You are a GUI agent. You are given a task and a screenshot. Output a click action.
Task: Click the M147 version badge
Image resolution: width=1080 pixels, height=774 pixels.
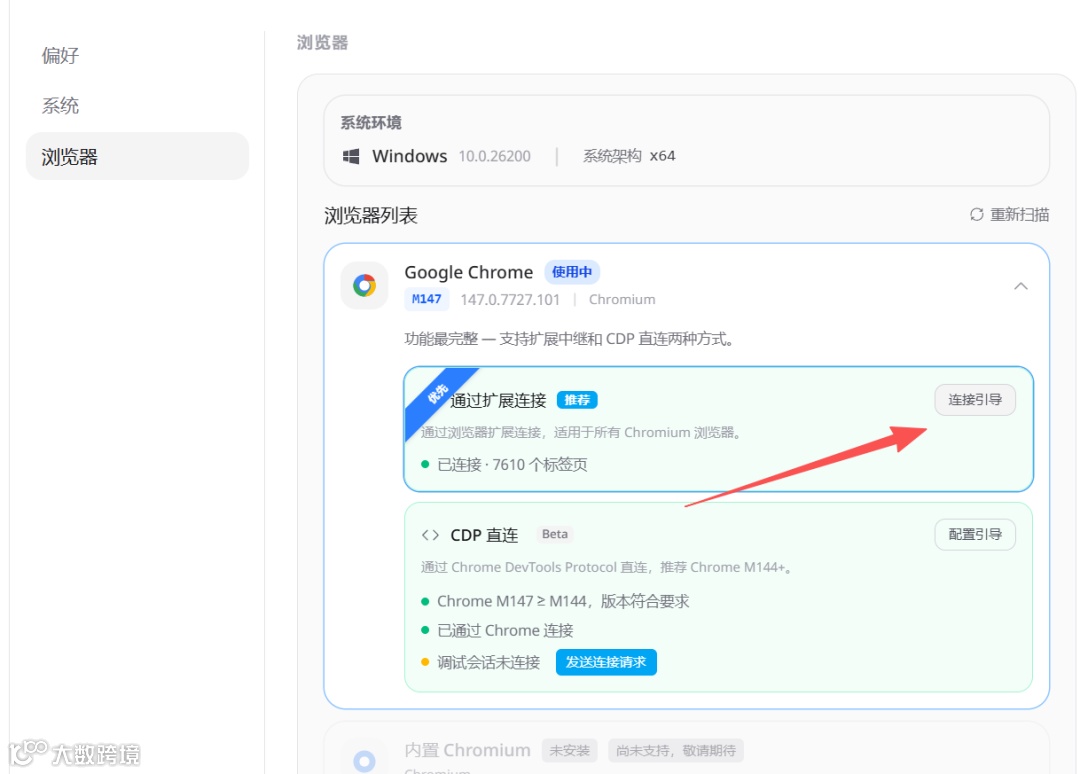click(426, 299)
